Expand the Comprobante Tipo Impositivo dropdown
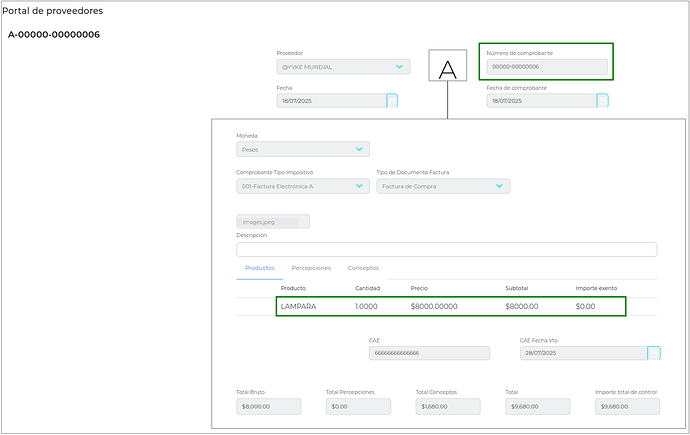Viewport: 690px width, 435px height. click(x=360, y=186)
